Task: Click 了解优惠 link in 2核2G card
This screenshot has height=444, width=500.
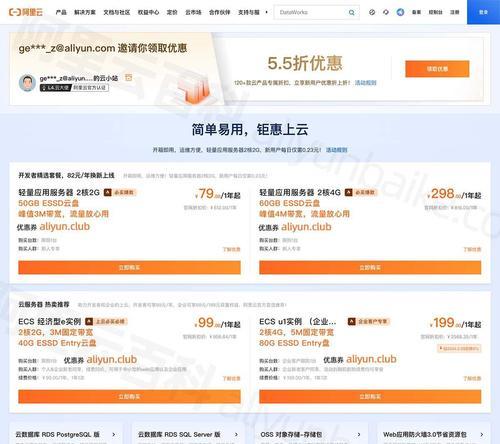Action: [231, 249]
